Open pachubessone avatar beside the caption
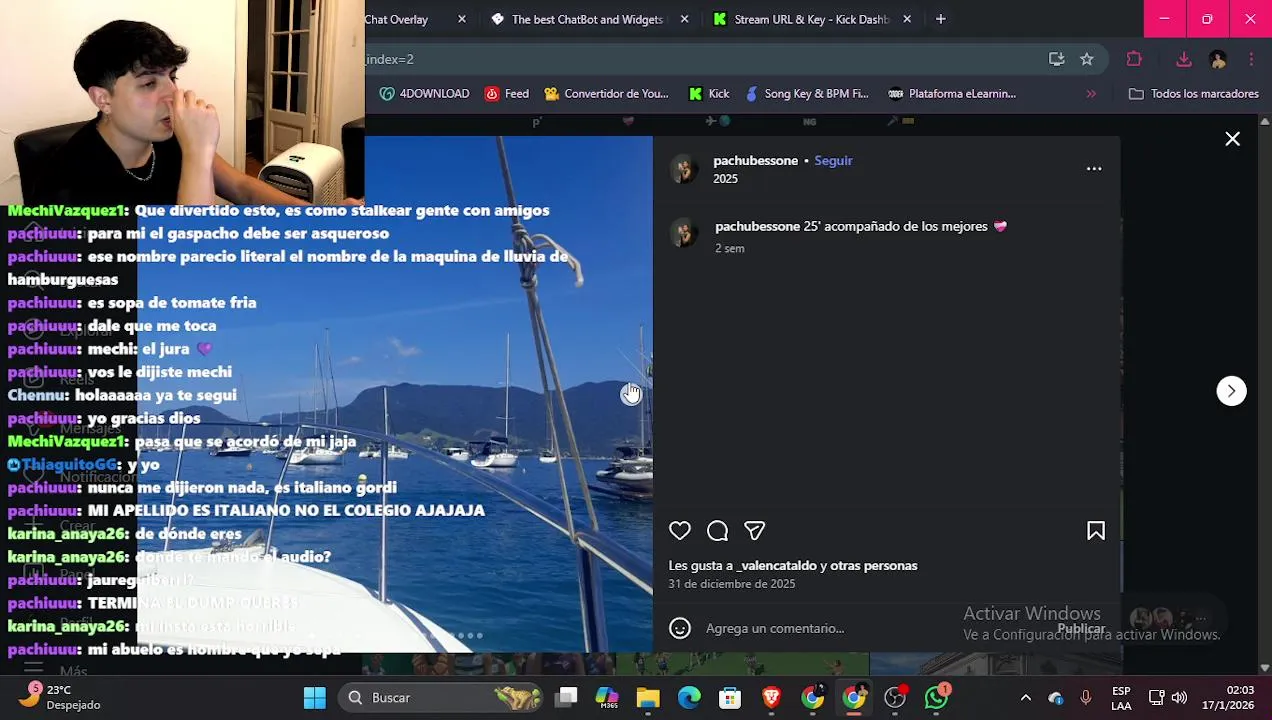 point(684,234)
